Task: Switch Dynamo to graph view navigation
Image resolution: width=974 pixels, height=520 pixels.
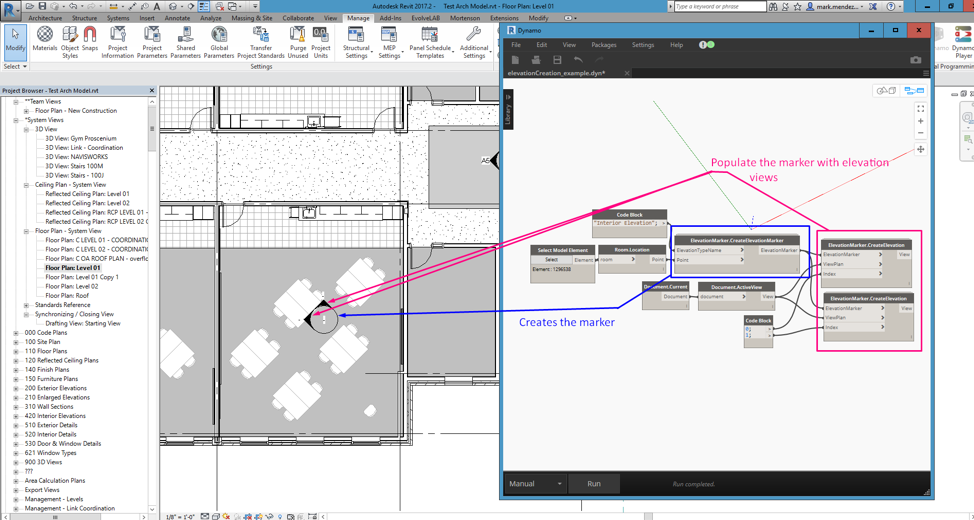Action: [914, 91]
